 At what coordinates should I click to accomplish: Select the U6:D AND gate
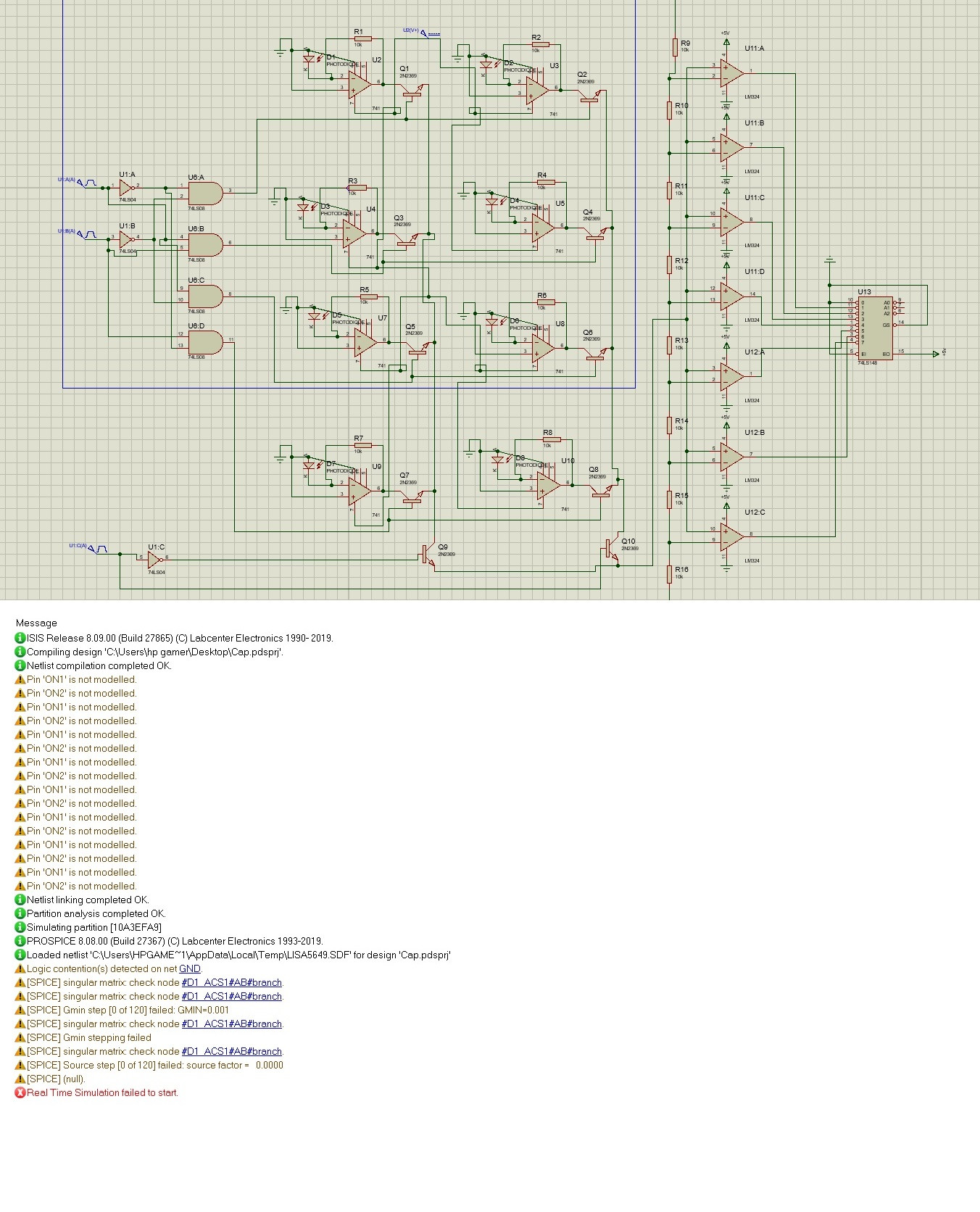click(206, 342)
